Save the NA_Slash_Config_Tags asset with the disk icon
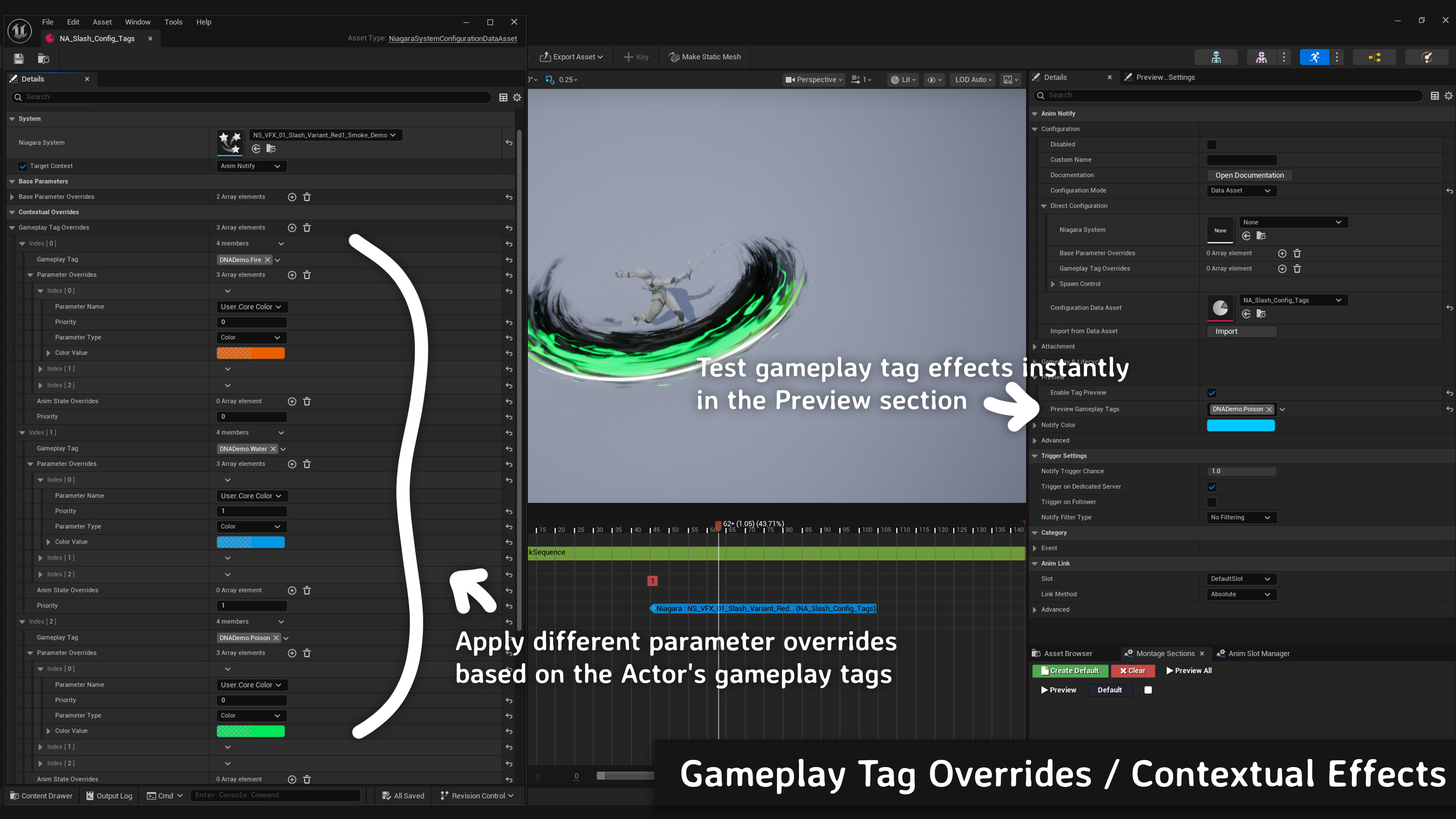 coord(18,58)
